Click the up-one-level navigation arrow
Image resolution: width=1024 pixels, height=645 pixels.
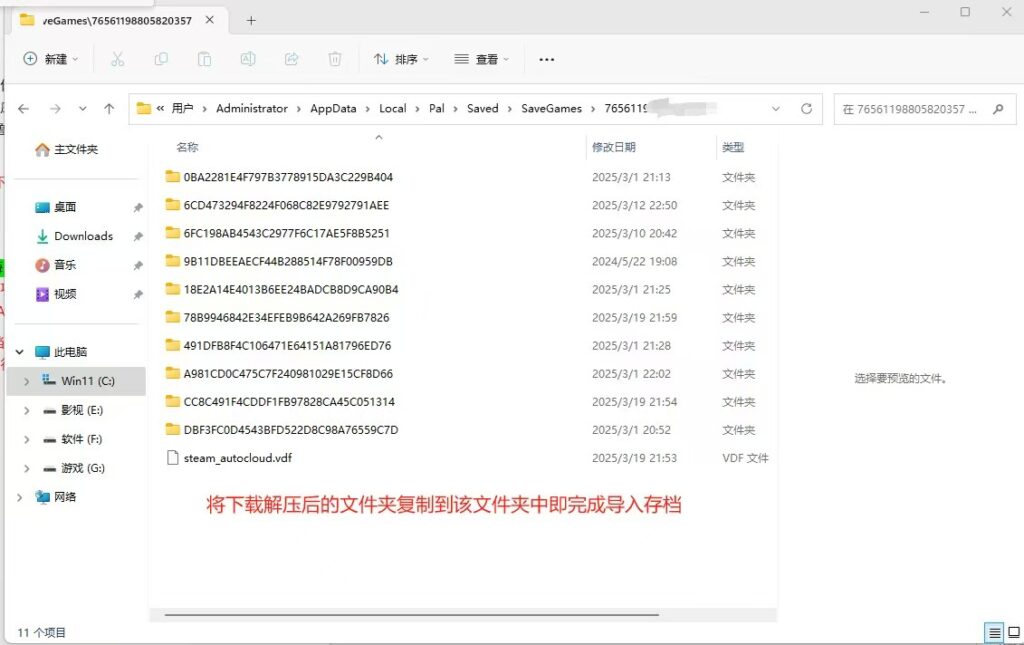point(110,108)
